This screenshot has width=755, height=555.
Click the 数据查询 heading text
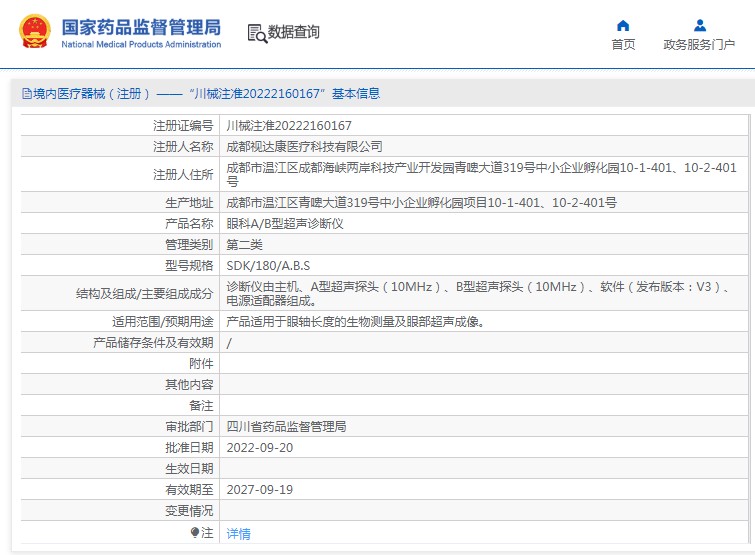(x=293, y=32)
